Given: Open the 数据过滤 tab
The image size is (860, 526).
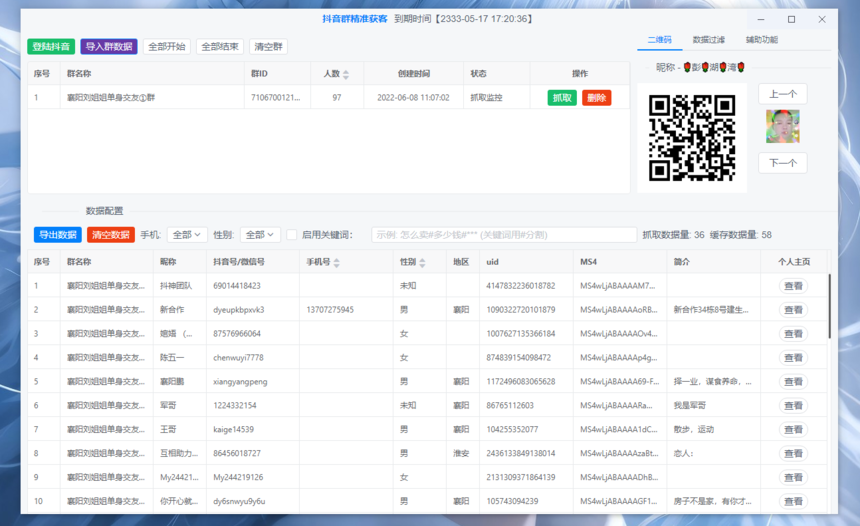Looking at the screenshot, I should tap(709, 39).
